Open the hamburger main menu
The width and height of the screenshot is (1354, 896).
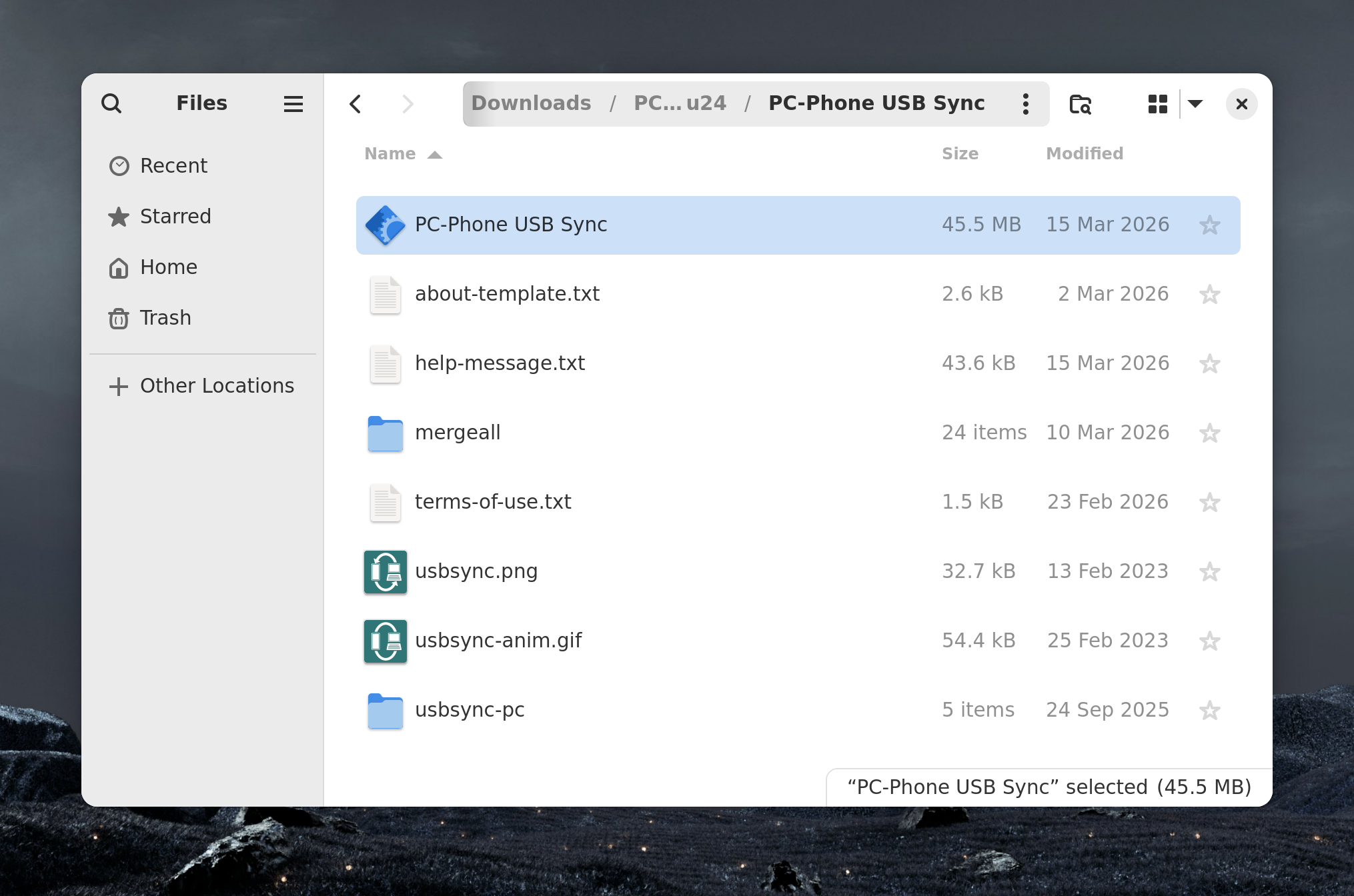click(293, 104)
